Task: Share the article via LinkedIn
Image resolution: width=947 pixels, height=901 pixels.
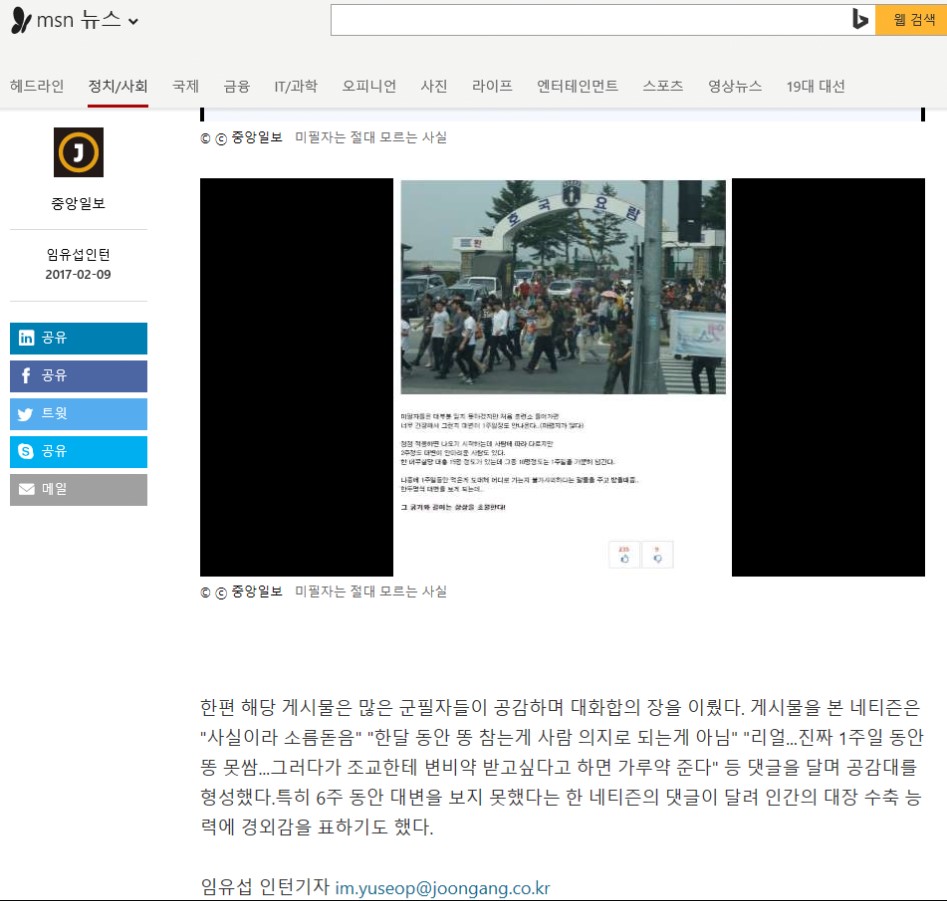Action: click(x=78, y=338)
